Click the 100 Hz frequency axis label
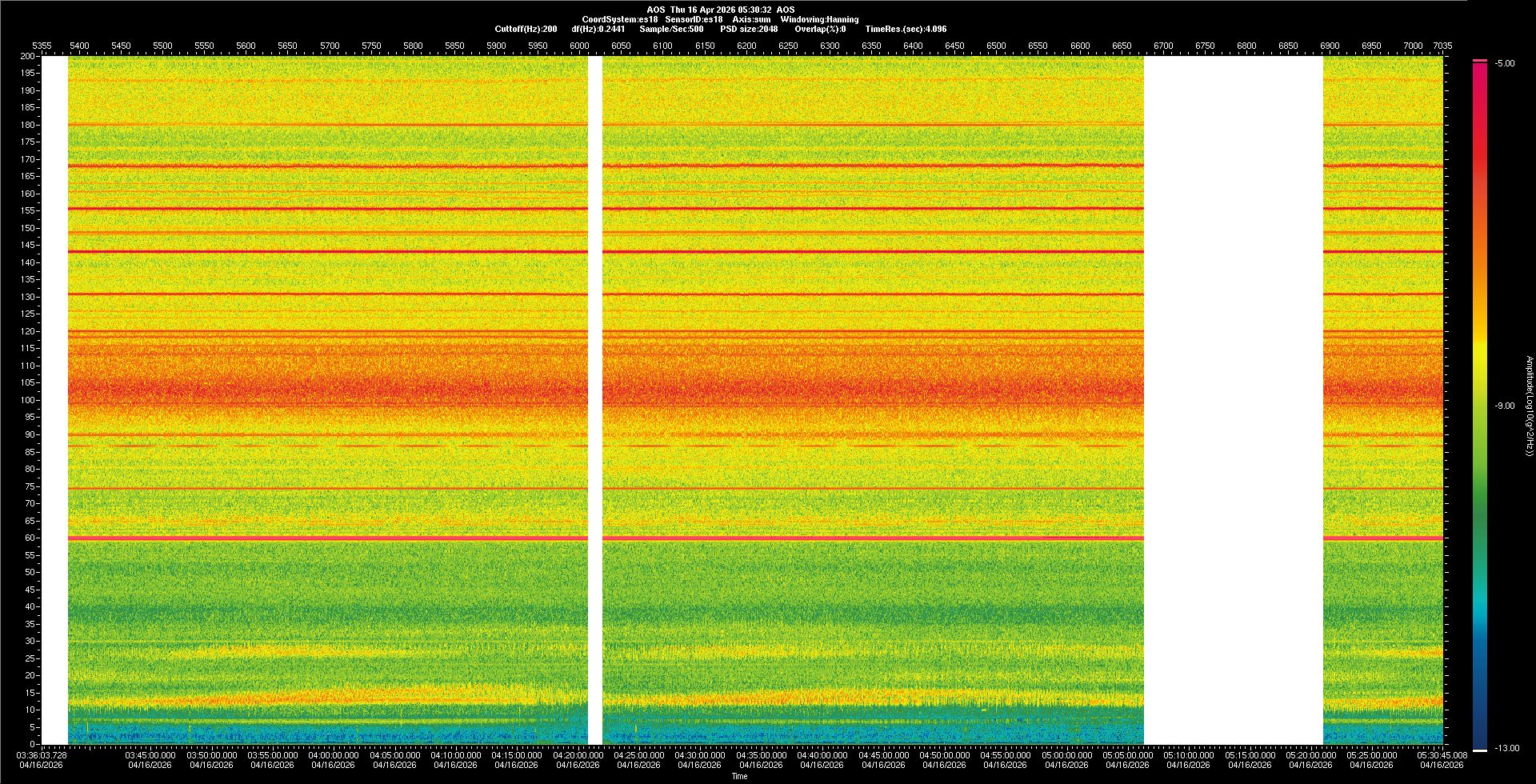This screenshot has width=1536, height=784. (27, 400)
